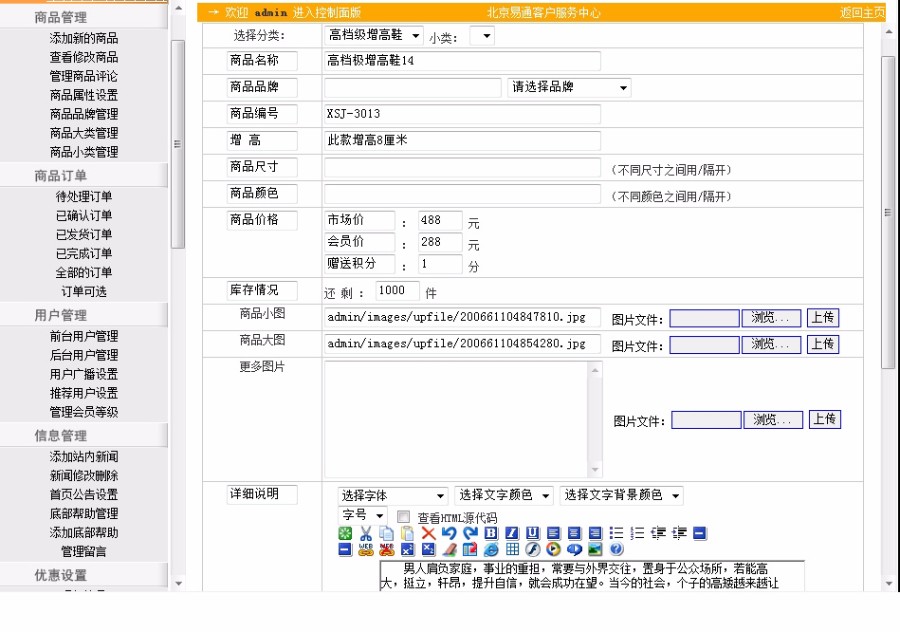Viewport: 900px width, 632px height.
Task: Open 添加新的商品 in the sidebar
Action: [84, 38]
